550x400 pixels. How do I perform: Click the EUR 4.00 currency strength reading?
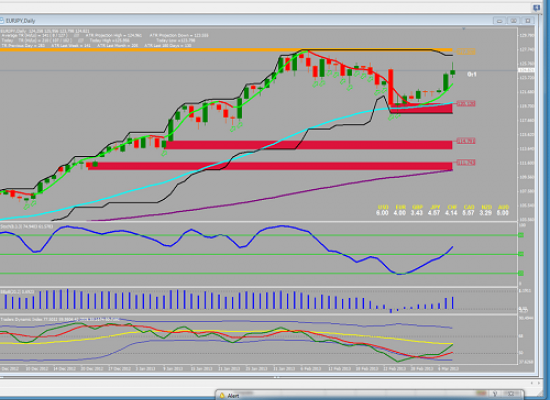(400, 210)
